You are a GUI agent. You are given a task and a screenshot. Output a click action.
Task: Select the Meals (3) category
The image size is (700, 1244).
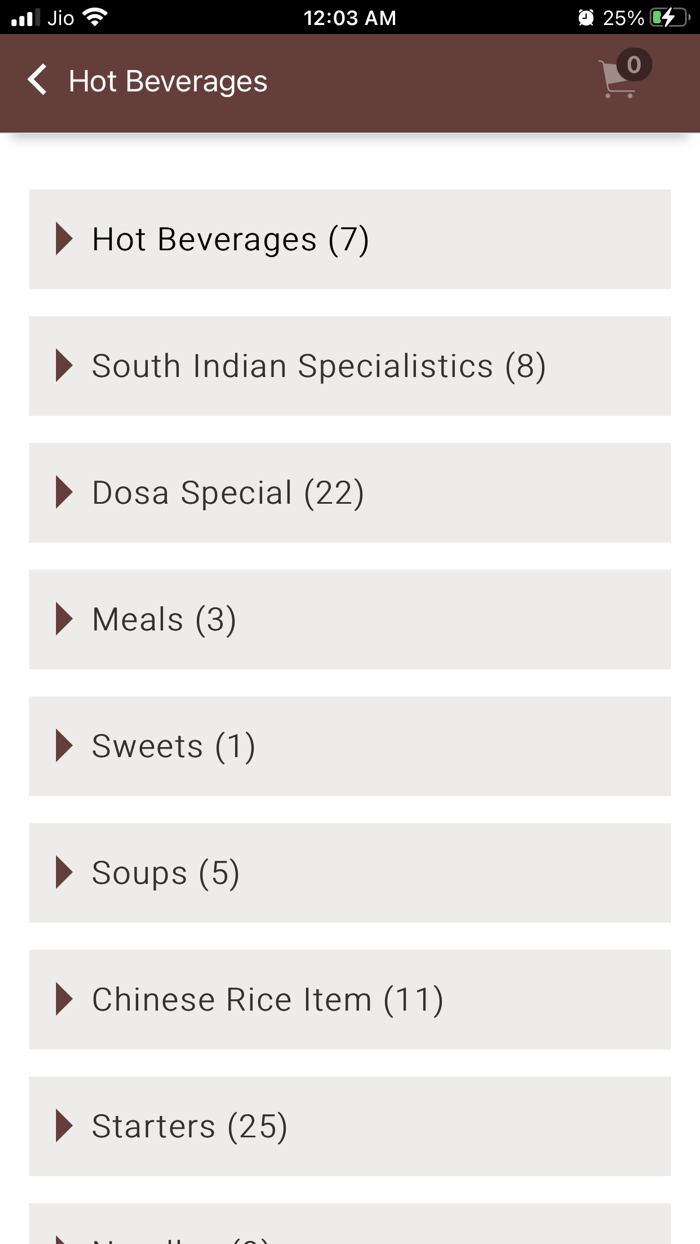click(163, 619)
